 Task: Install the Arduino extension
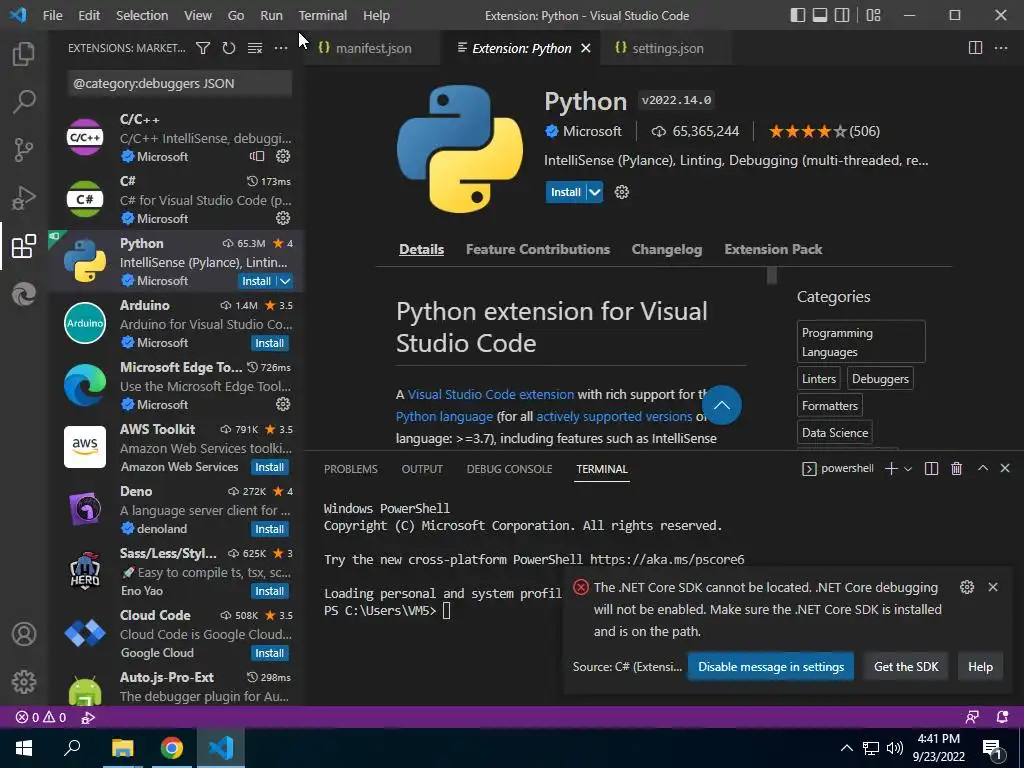click(x=270, y=343)
